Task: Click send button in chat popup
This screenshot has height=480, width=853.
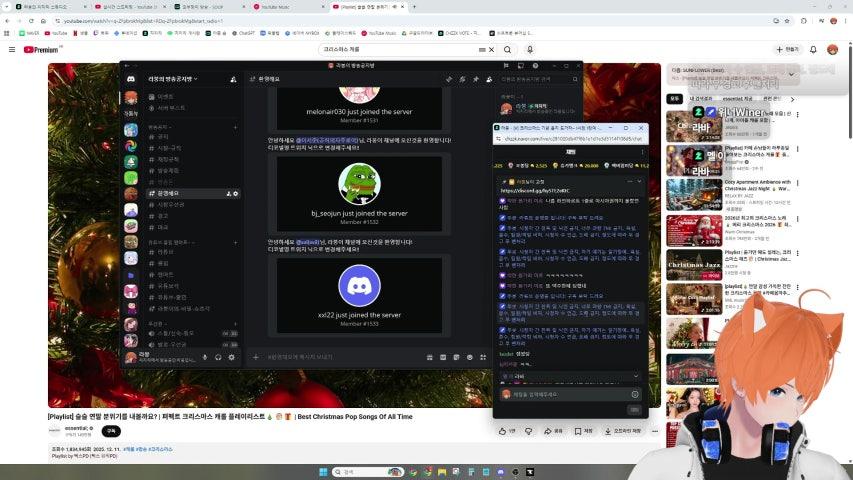Action: point(634,410)
